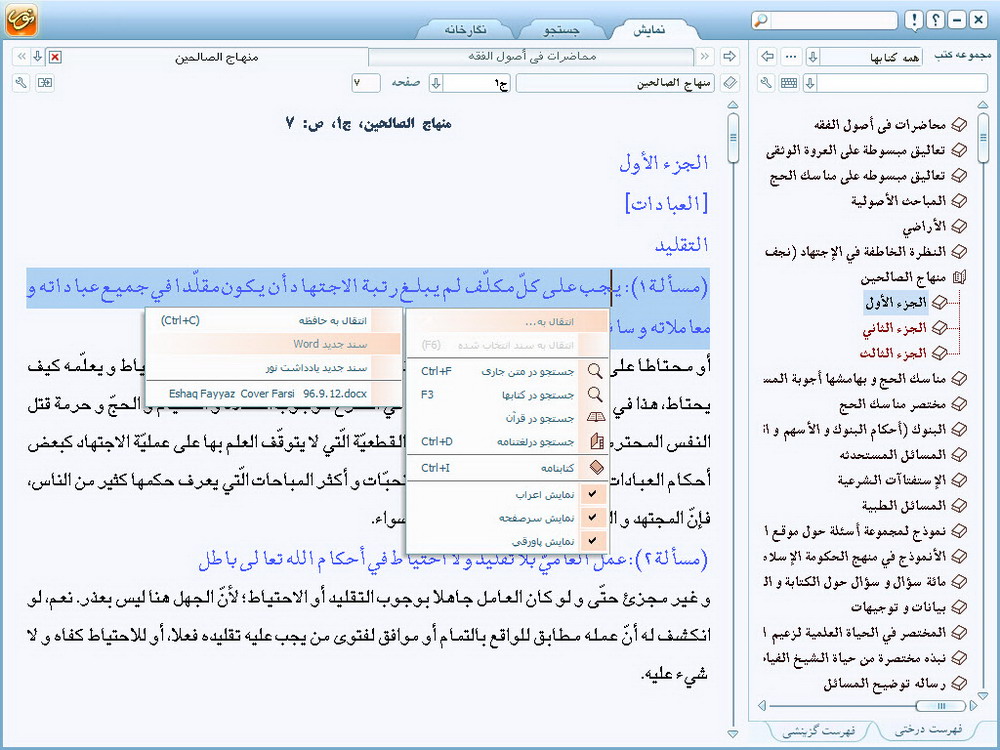Image resolution: width=1000 pixels, height=750 pixels.
Task: Switch to the فهرست درختی bottom tab
Action: tap(929, 729)
